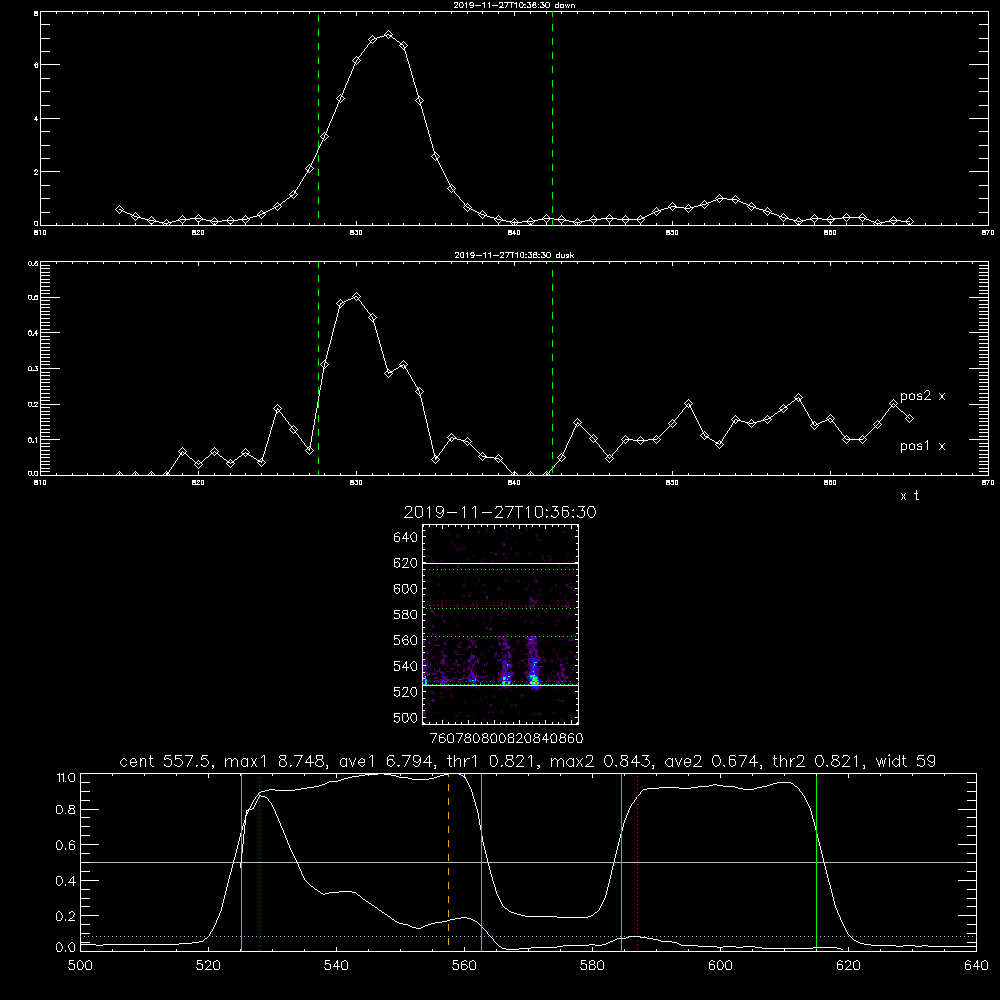Click the bottom plot x-axis label '620'
This screenshot has width=1000, height=1000.
848,966
